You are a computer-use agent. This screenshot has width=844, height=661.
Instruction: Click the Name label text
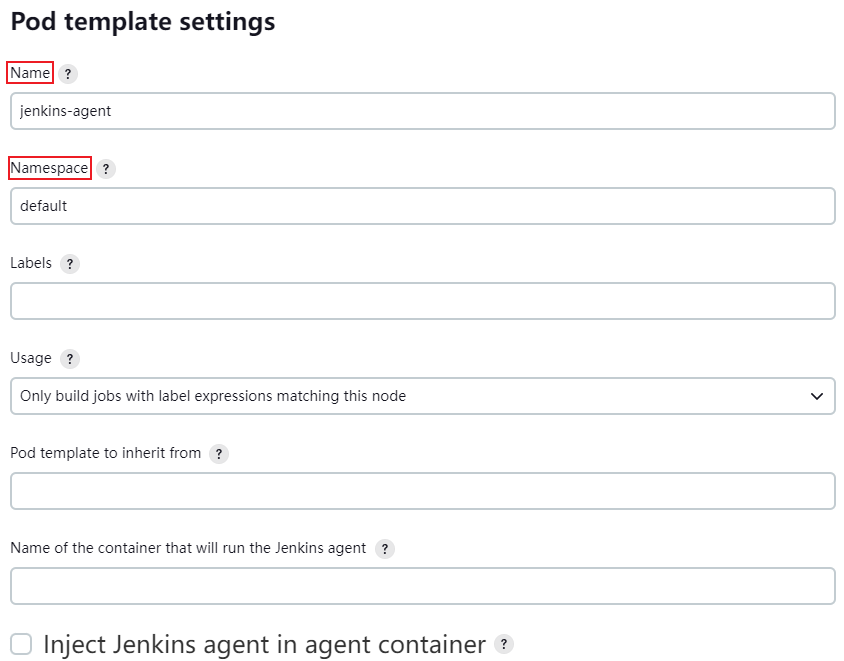(x=30, y=73)
